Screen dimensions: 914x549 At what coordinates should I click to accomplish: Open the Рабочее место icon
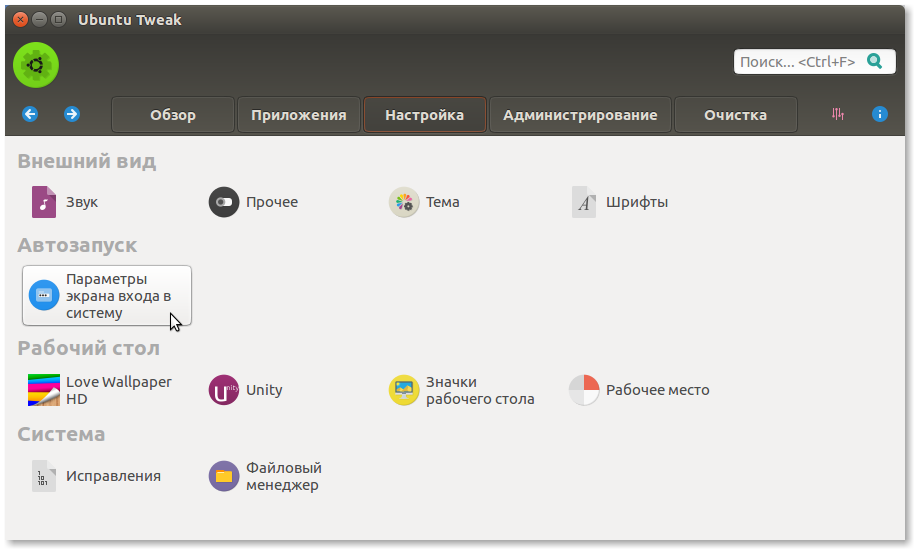coord(584,390)
